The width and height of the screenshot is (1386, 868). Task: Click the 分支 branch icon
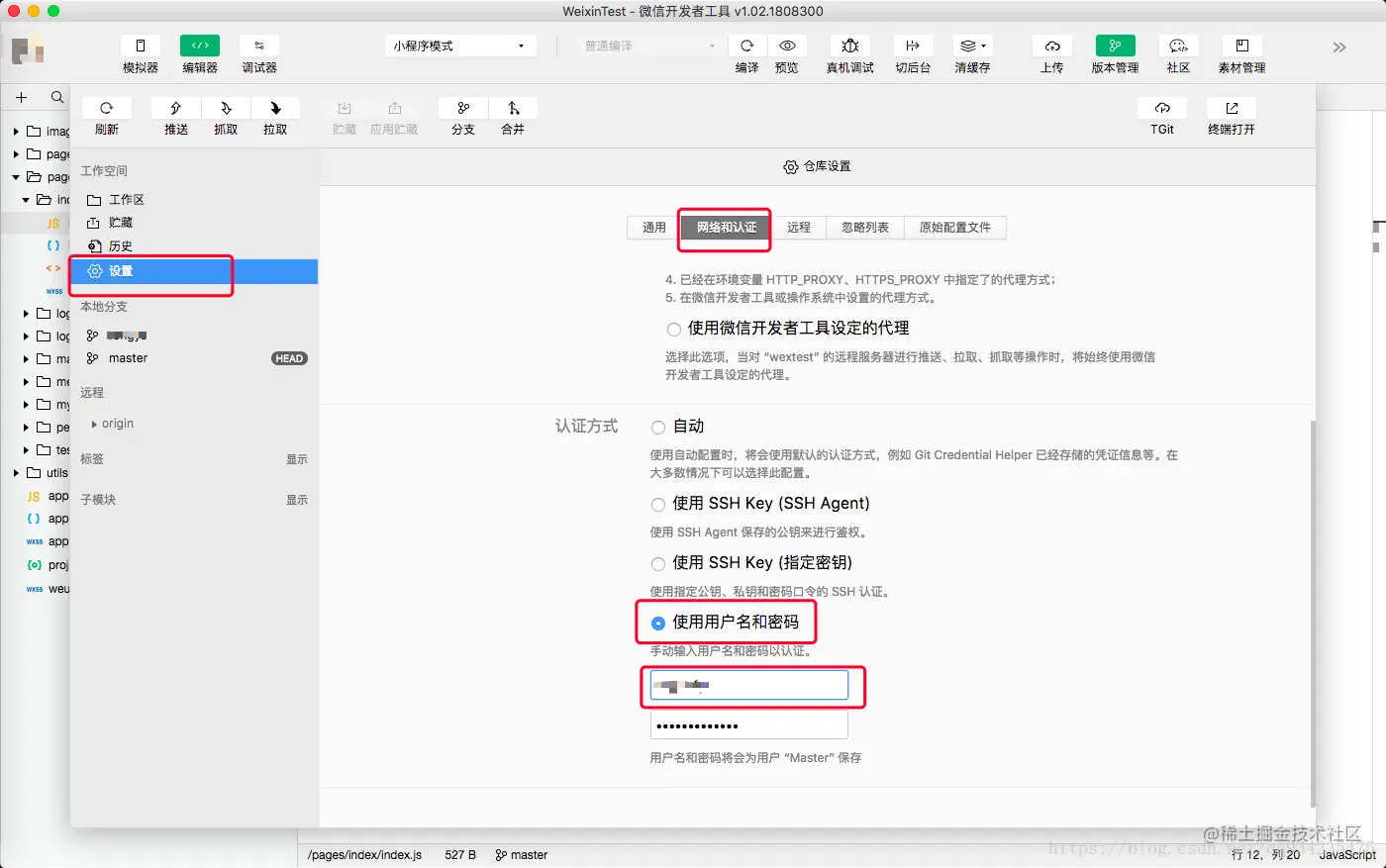463,108
